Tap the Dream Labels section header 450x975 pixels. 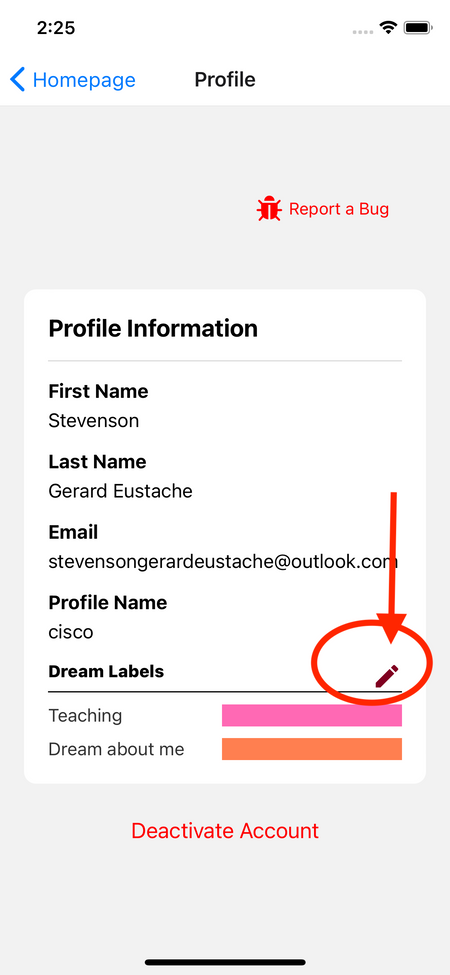tap(106, 672)
